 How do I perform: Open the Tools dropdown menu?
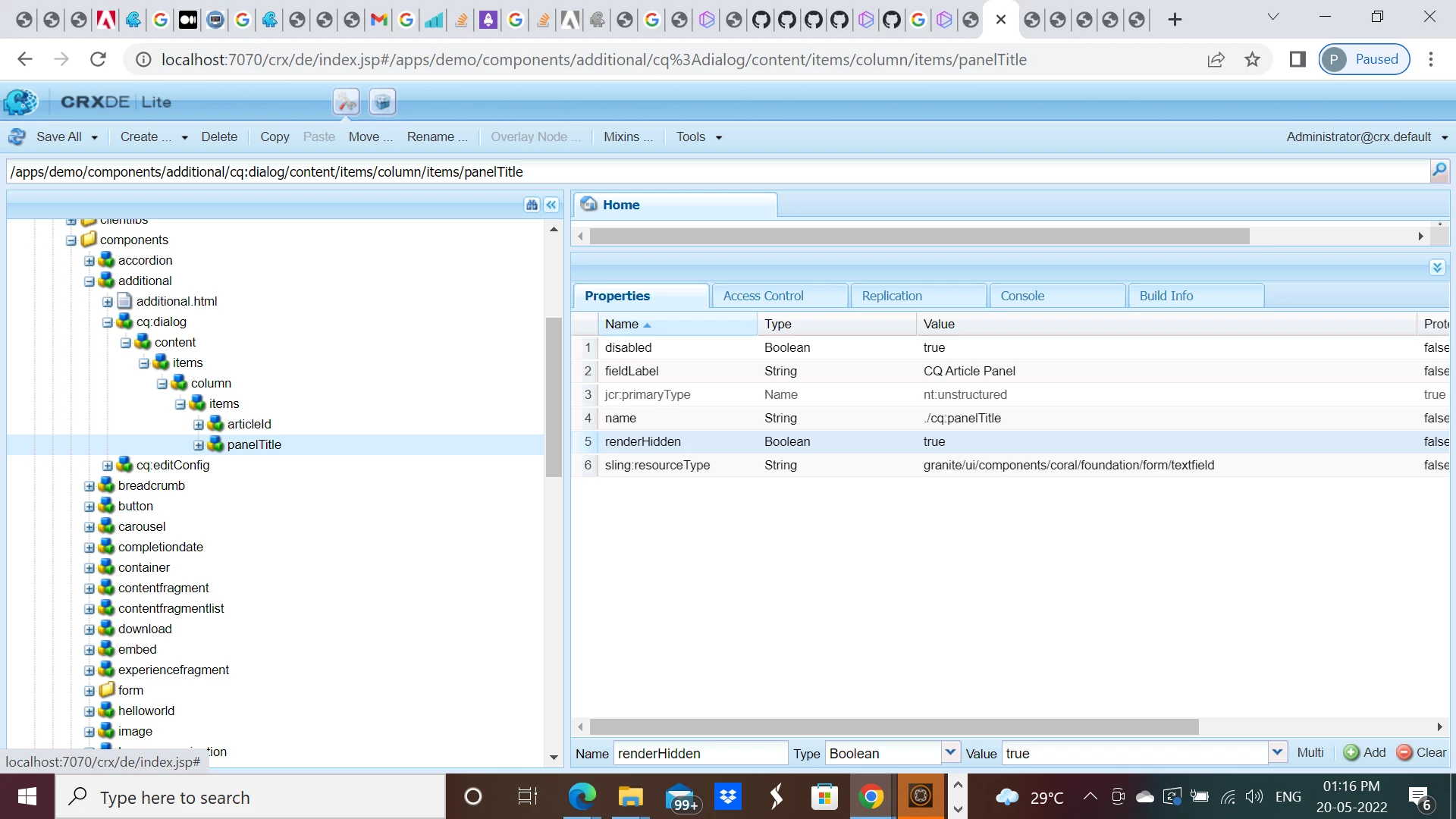698,137
